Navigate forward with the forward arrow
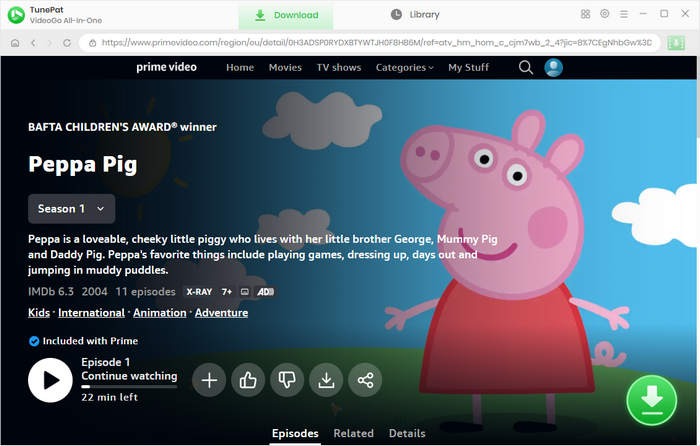Viewport: 700px width, 446px height. (50, 43)
